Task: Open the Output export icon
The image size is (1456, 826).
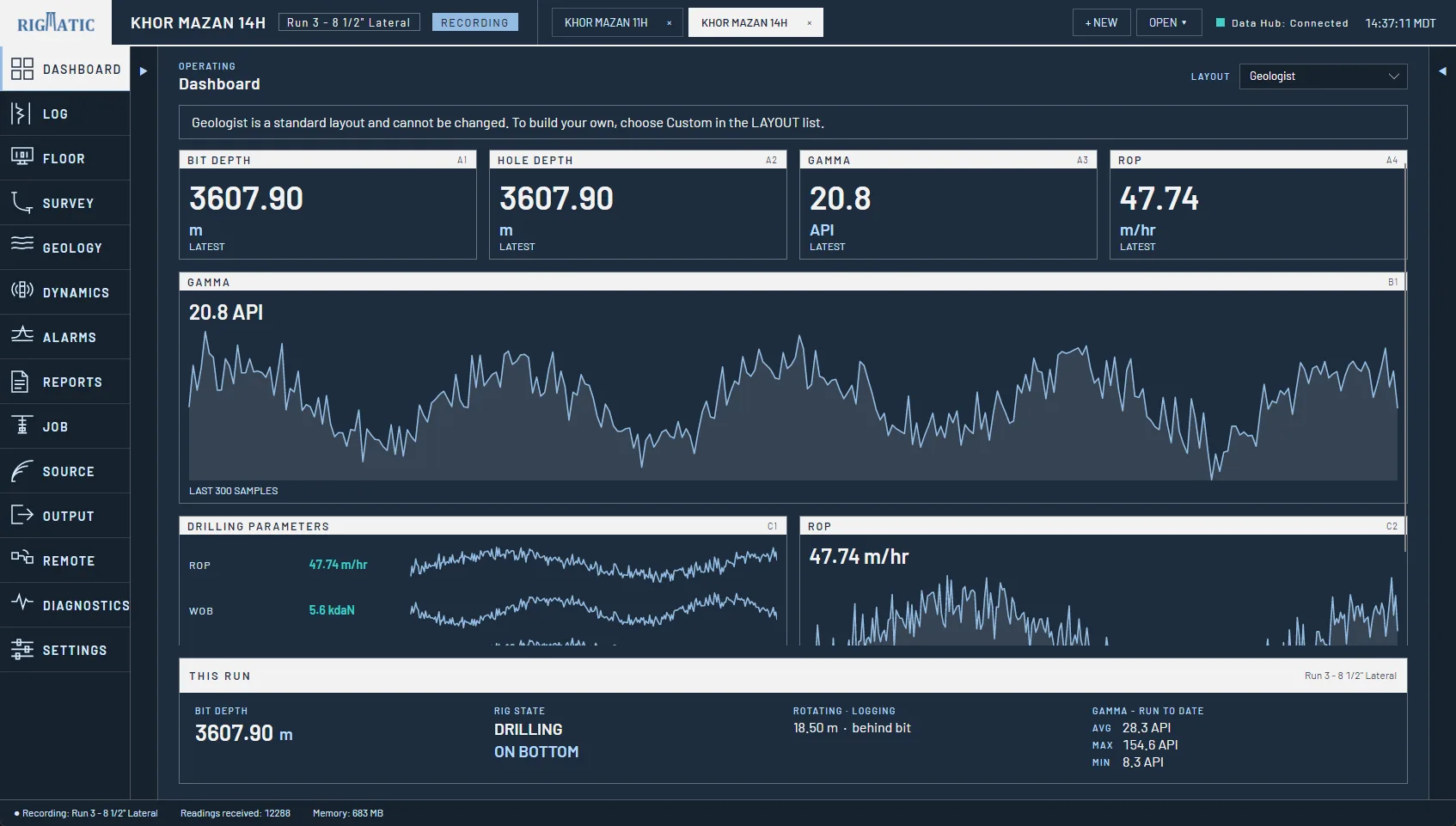Action: point(22,515)
